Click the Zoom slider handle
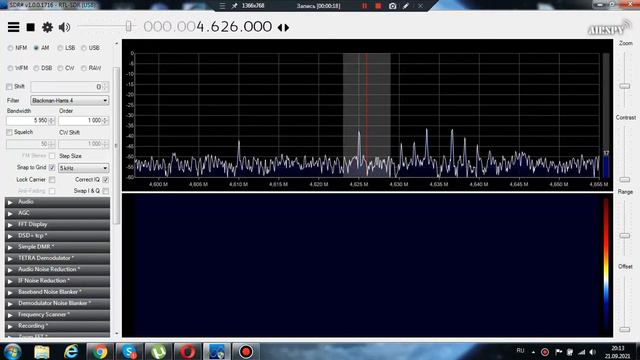 (624, 86)
